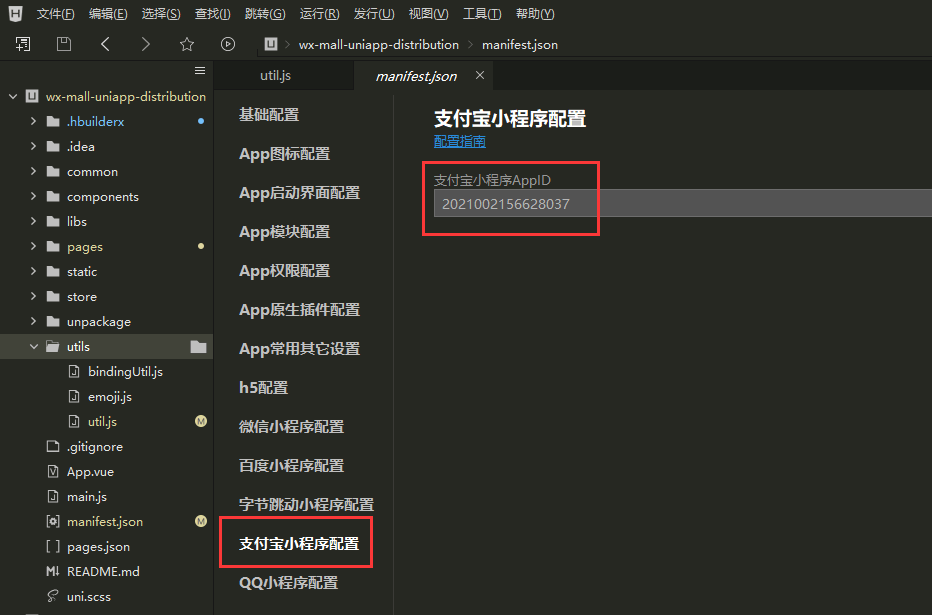The image size is (932, 615).
Task: Expand the common folder
Action: click(x=33, y=171)
